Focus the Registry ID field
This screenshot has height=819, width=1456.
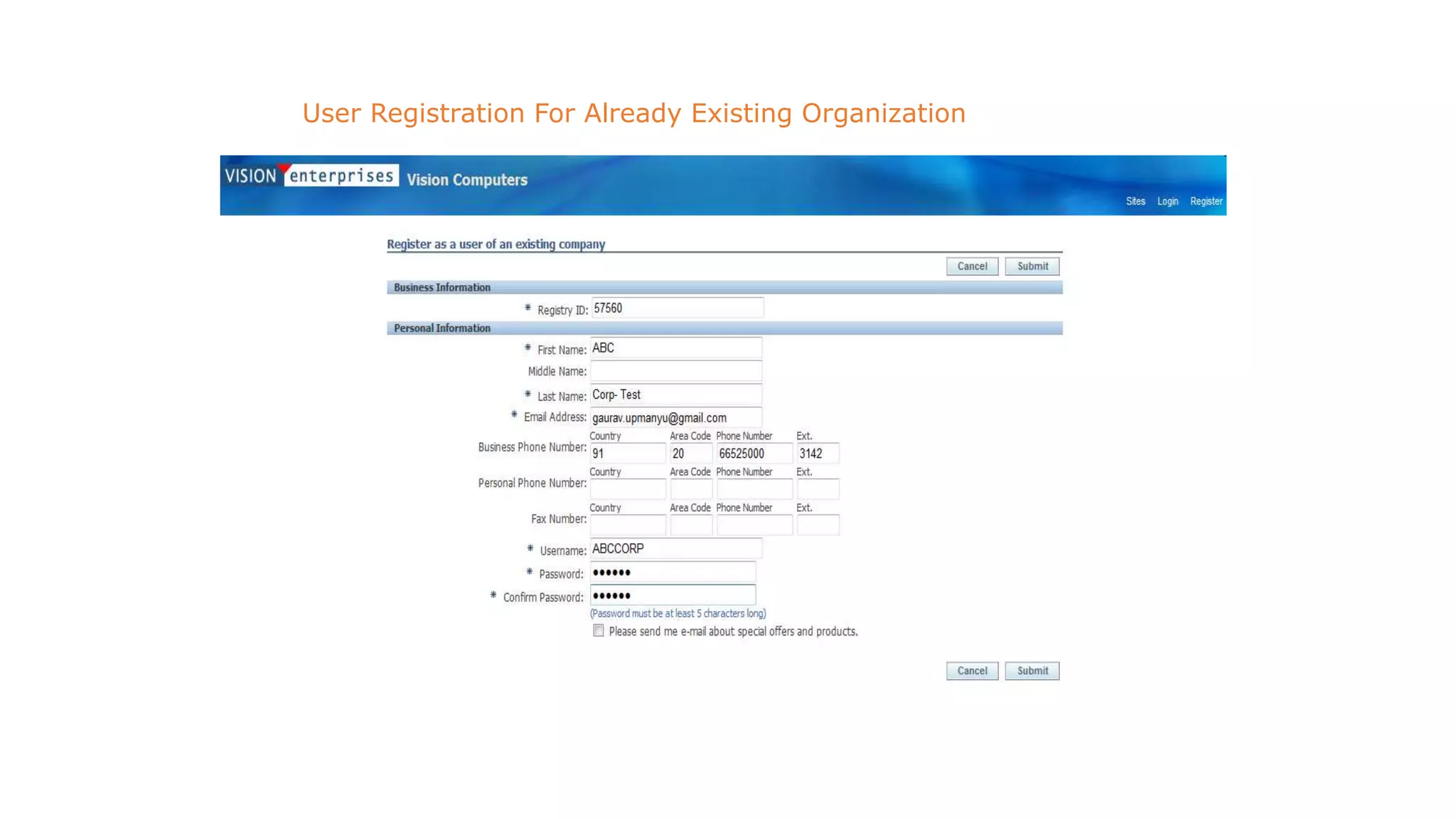[x=678, y=308]
